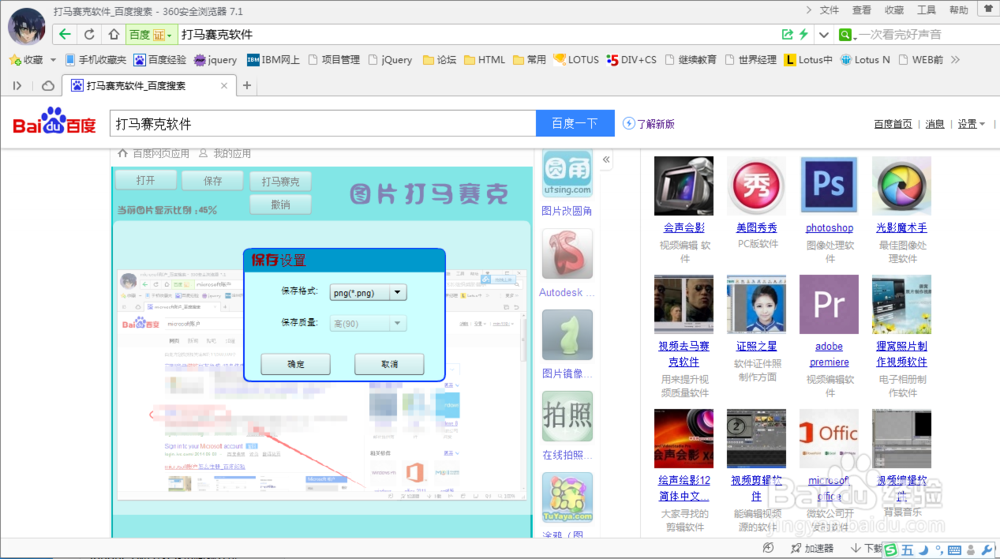Screen dimensions: 1000x559
Task: Click the browser search engine magnifier icon
Action: click(845, 34)
